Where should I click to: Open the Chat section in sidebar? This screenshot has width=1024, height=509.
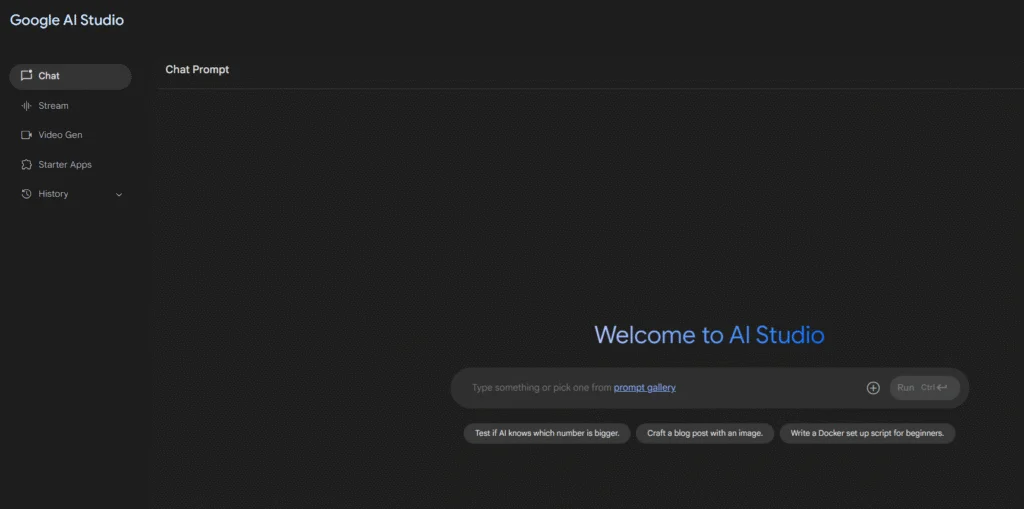point(71,76)
